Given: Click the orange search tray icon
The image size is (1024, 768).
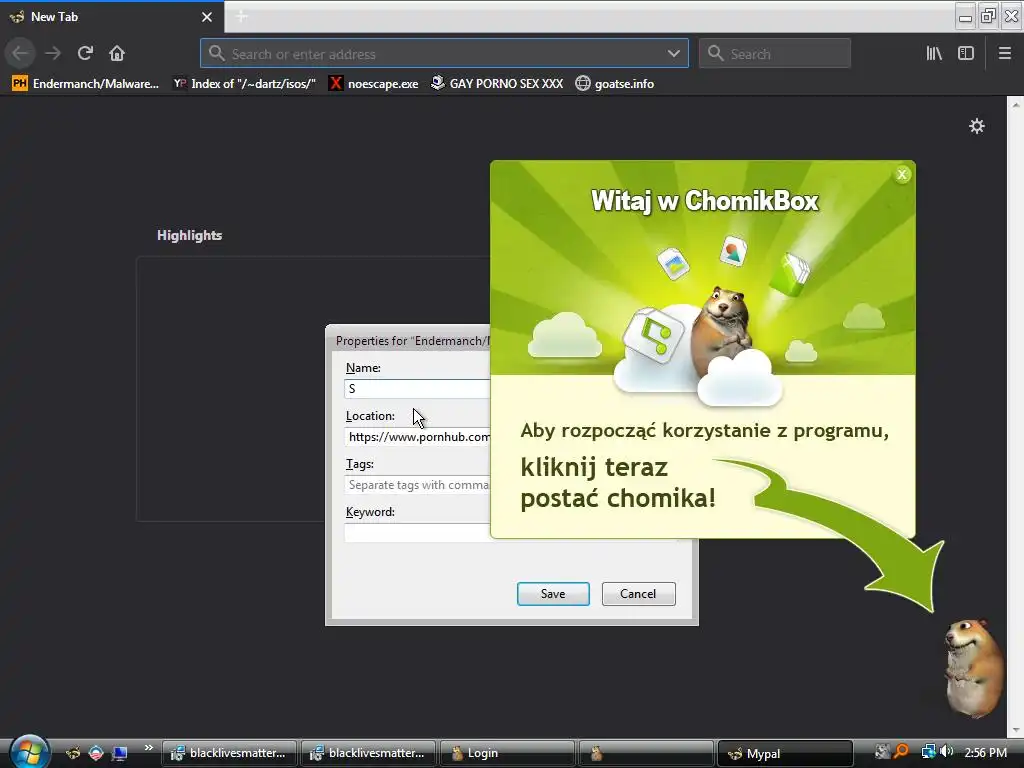Looking at the screenshot, I should point(902,752).
